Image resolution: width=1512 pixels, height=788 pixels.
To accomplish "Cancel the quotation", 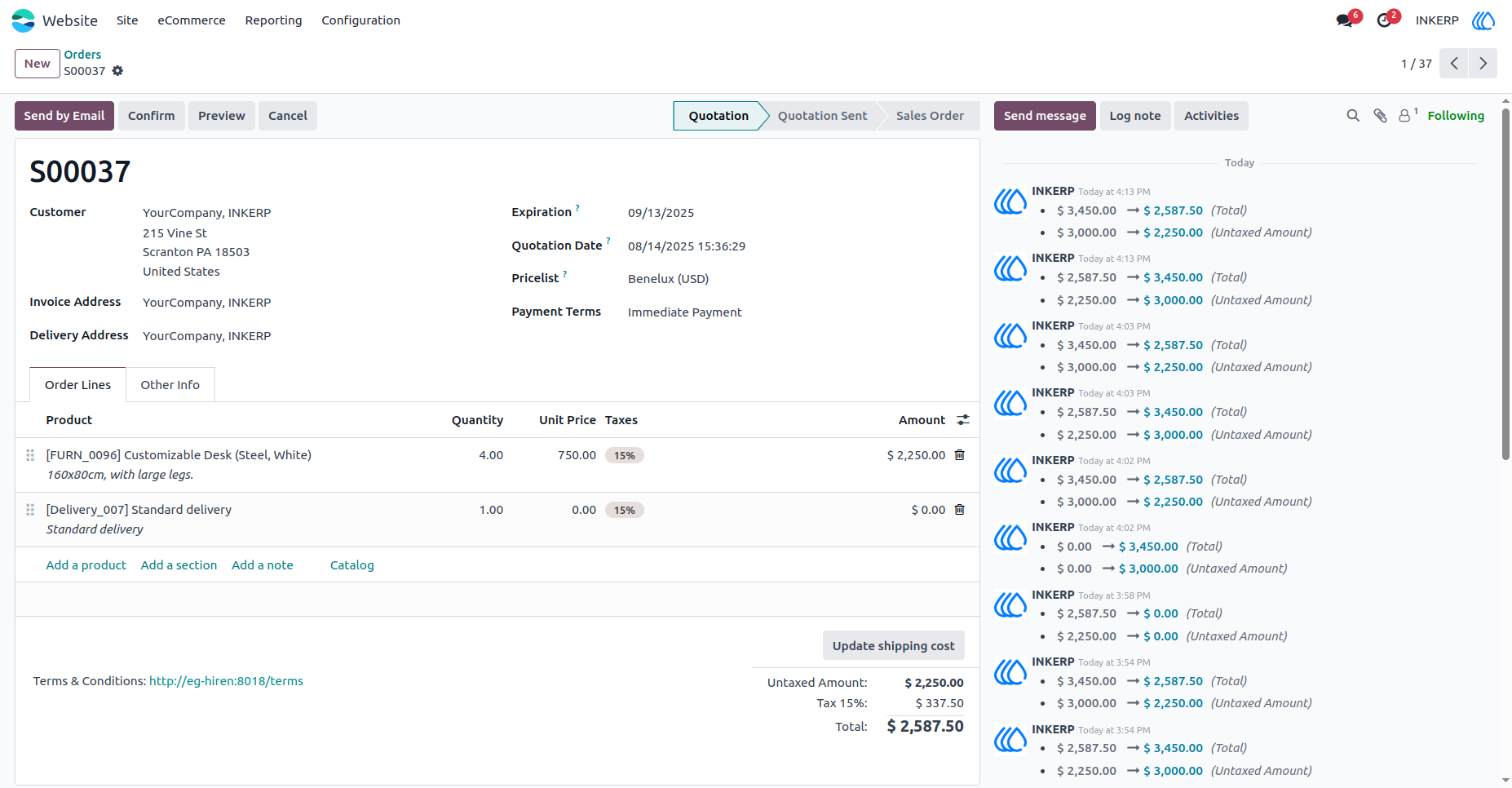I will (x=288, y=116).
